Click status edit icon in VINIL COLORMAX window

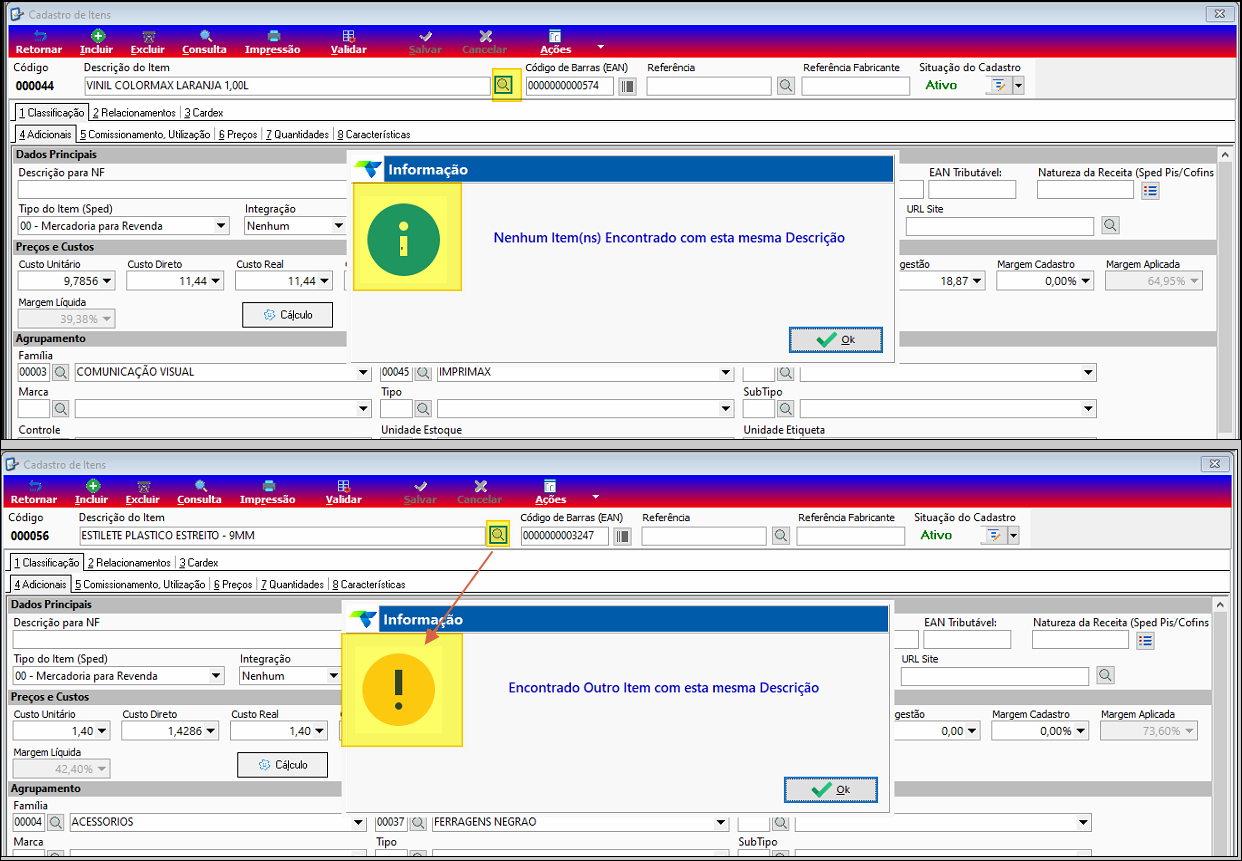pos(998,86)
